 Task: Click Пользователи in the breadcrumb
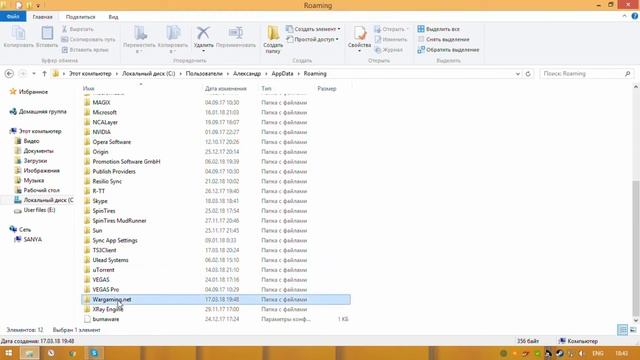pyautogui.click(x=204, y=74)
